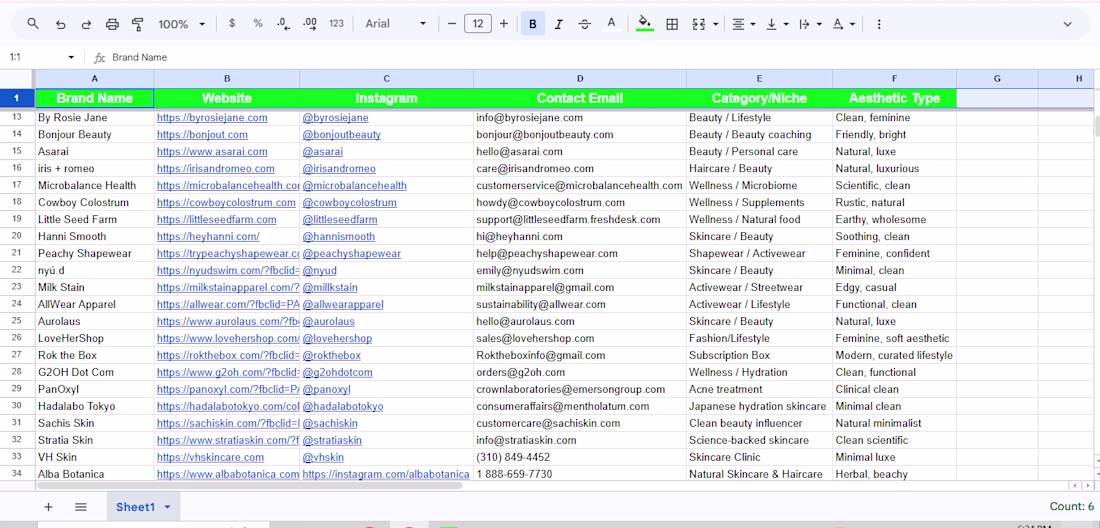
Task: Select the Japanese hydration skincare cell
Action: click(759, 406)
